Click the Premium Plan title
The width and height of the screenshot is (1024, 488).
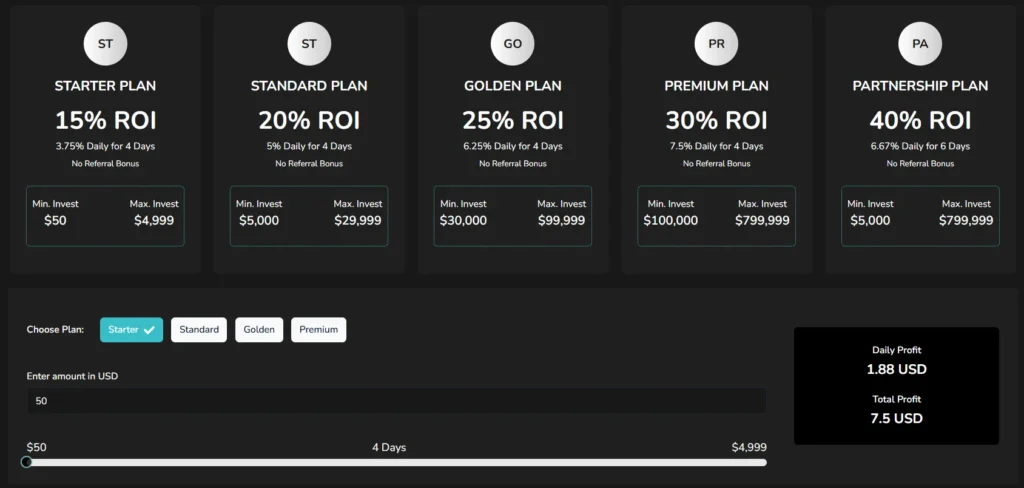tap(716, 86)
